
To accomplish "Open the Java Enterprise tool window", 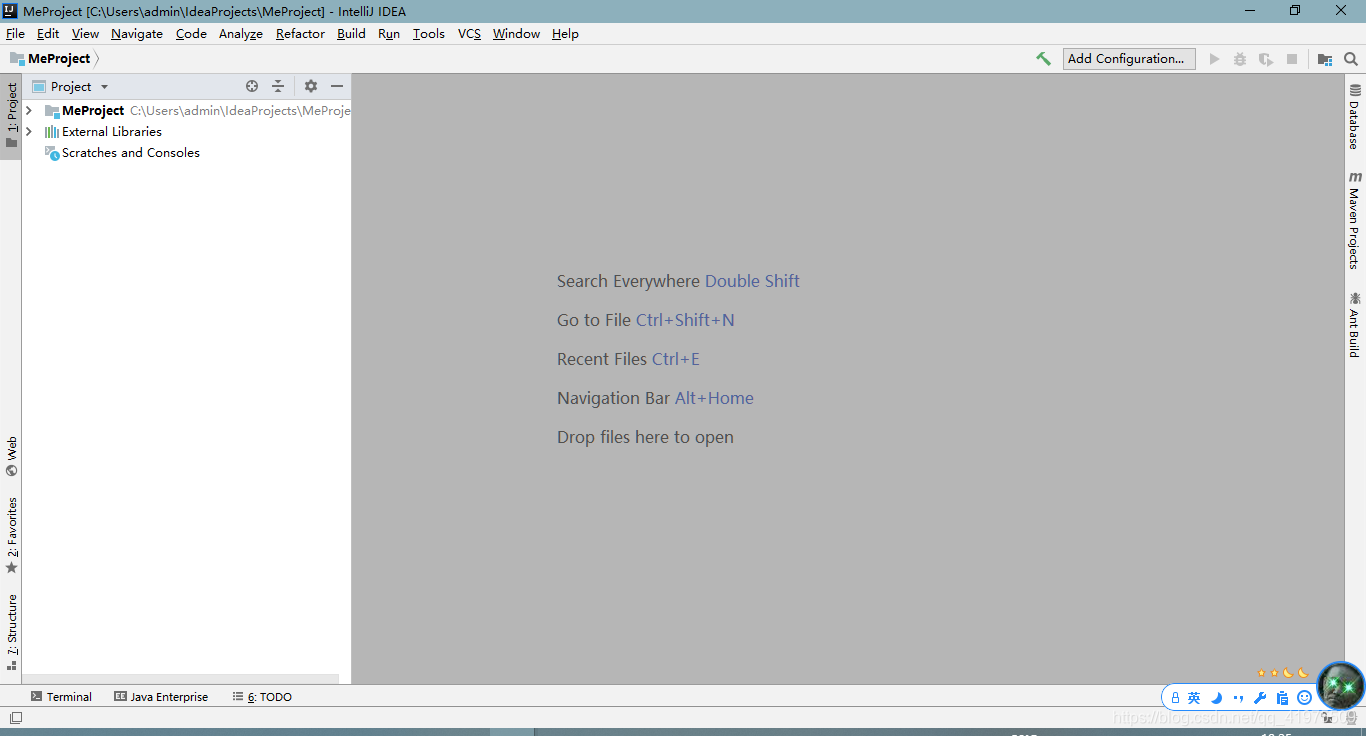I will point(161,697).
